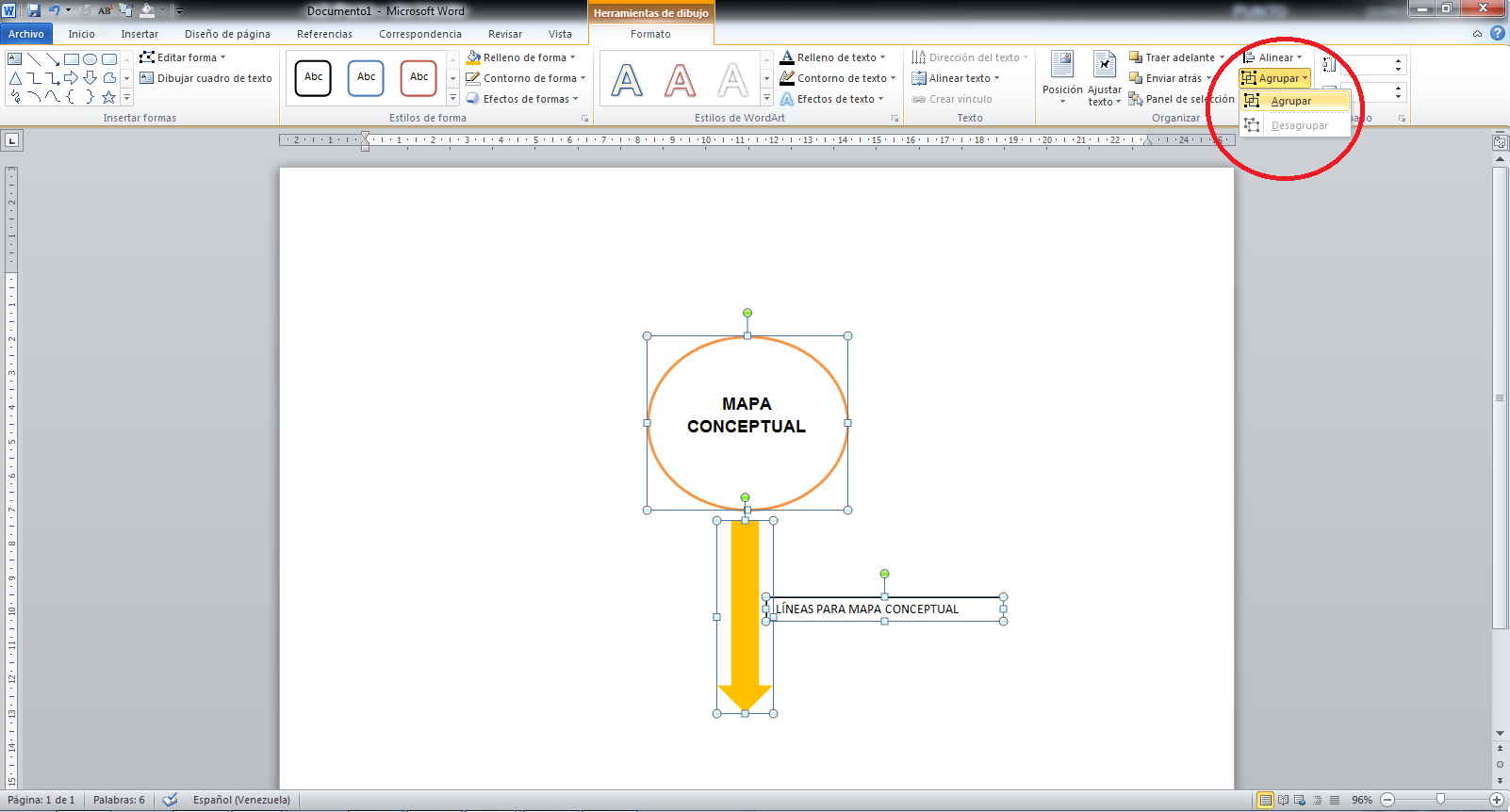Switch to the Insertar tab
This screenshot has height=812, width=1510.
[x=140, y=34]
